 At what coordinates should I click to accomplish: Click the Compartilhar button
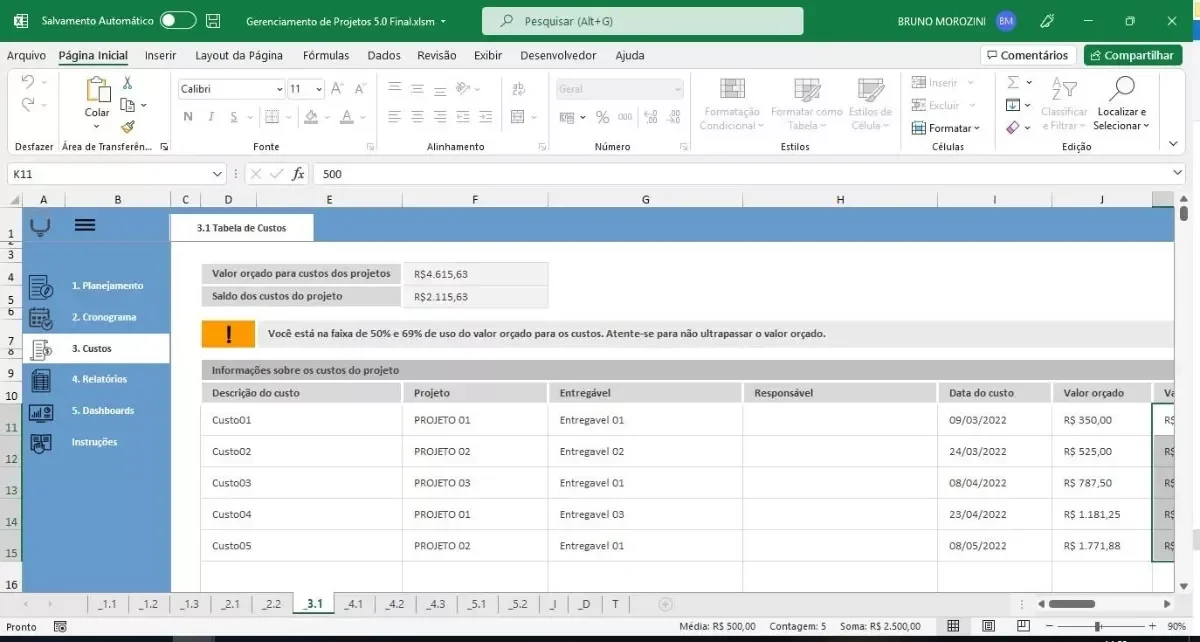(1133, 55)
